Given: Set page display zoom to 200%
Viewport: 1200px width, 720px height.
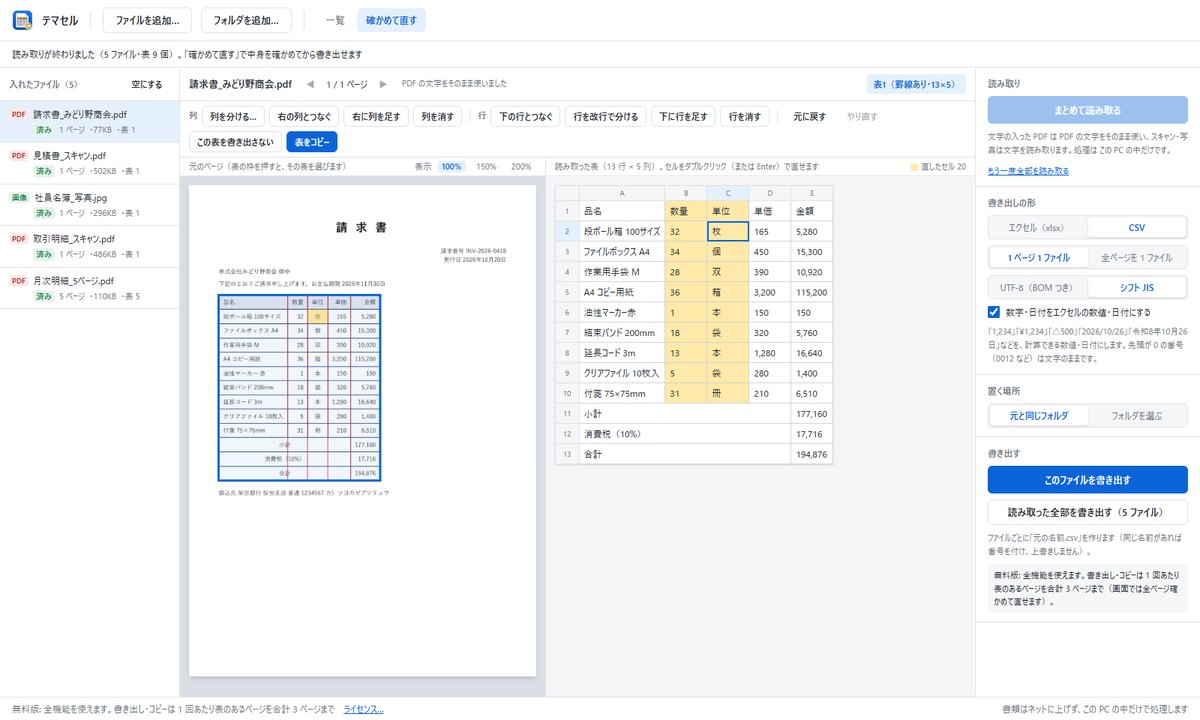Looking at the screenshot, I should click(x=521, y=166).
